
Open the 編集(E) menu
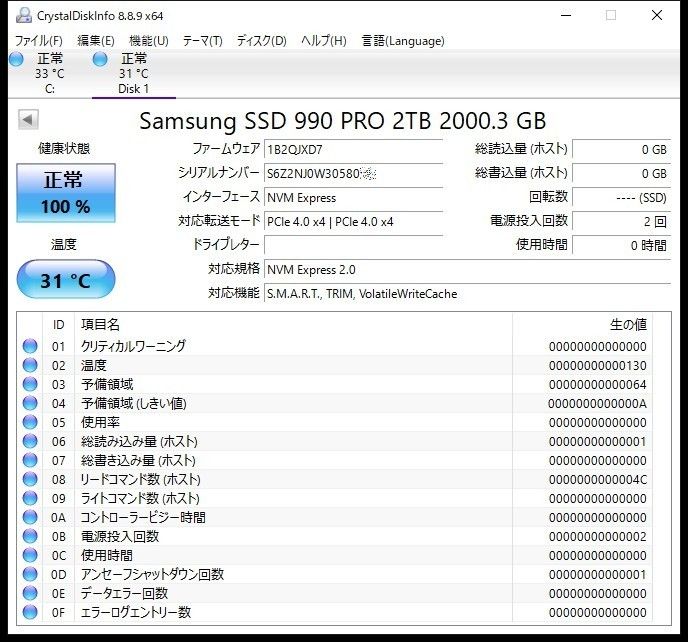(96, 41)
